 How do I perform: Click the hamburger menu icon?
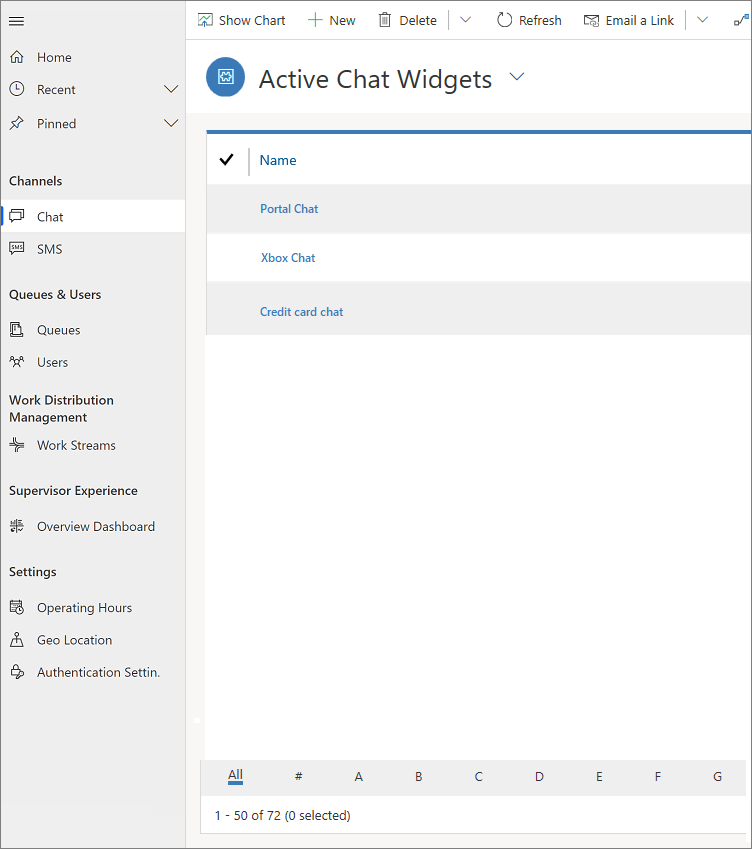coord(16,21)
